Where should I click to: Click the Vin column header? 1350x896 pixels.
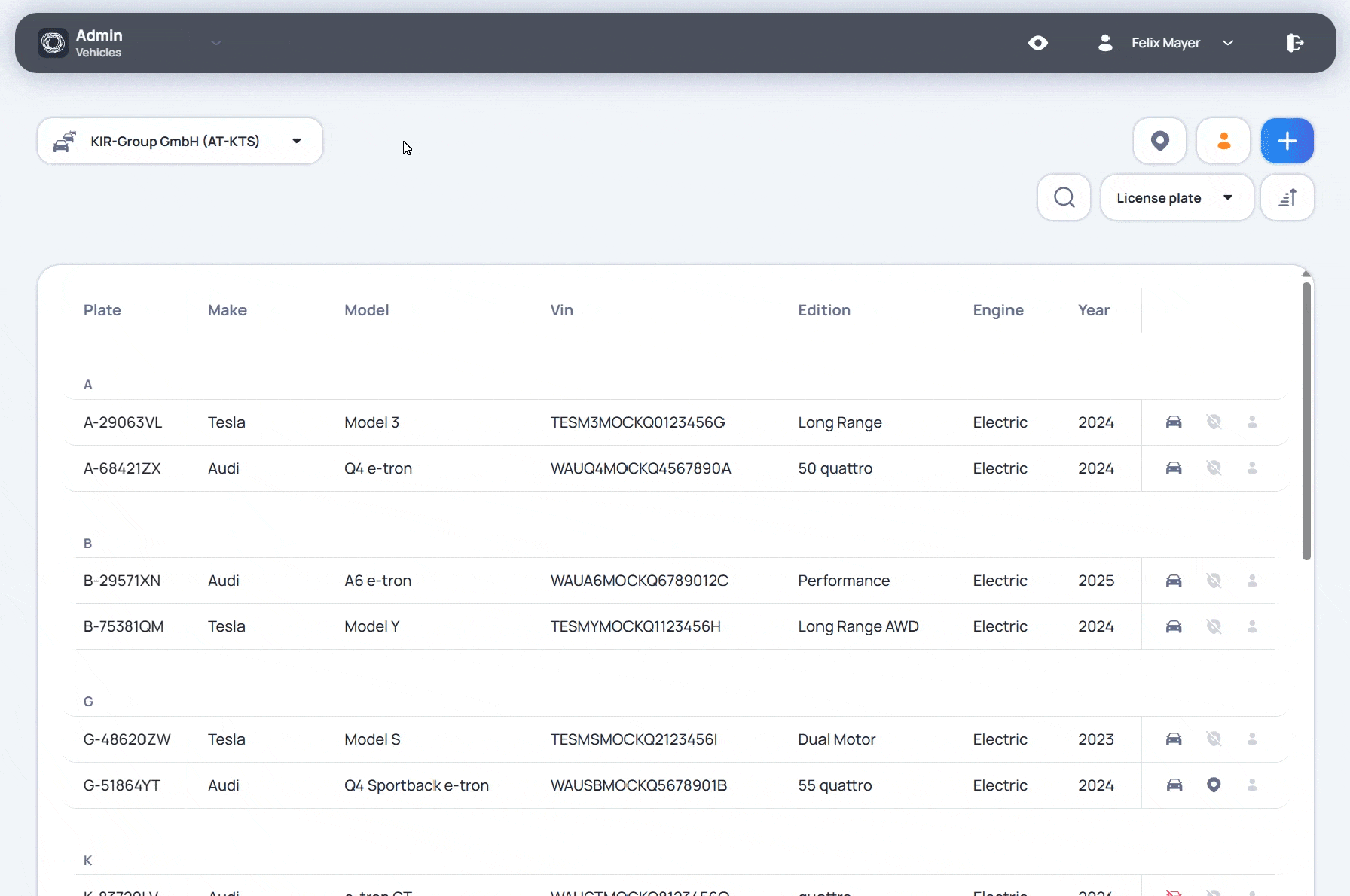pyautogui.click(x=562, y=310)
